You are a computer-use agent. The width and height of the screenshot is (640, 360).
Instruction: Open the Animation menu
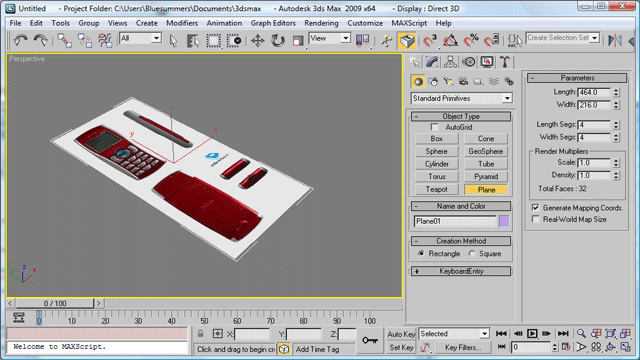pos(224,23)
